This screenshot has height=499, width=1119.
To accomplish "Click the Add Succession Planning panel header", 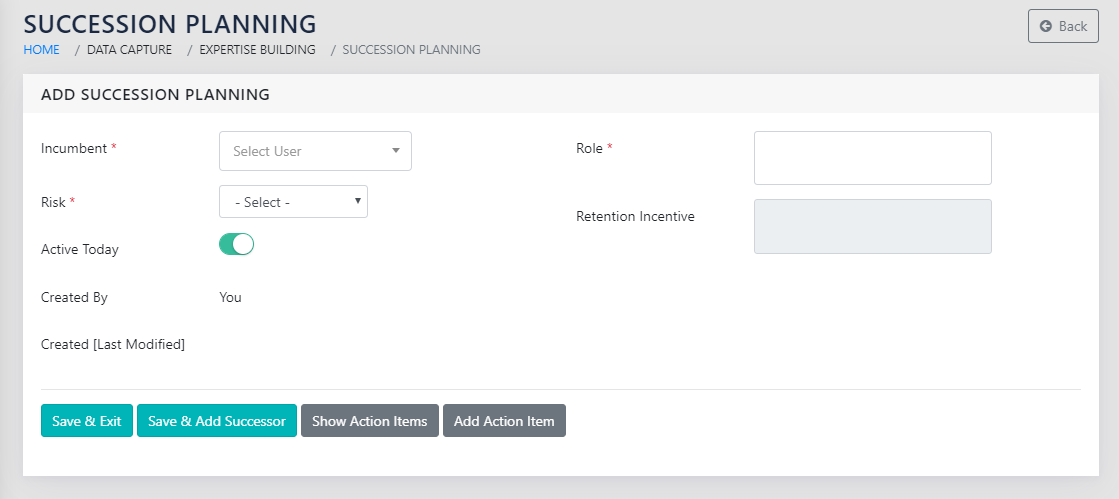I will tap(155, 95).
